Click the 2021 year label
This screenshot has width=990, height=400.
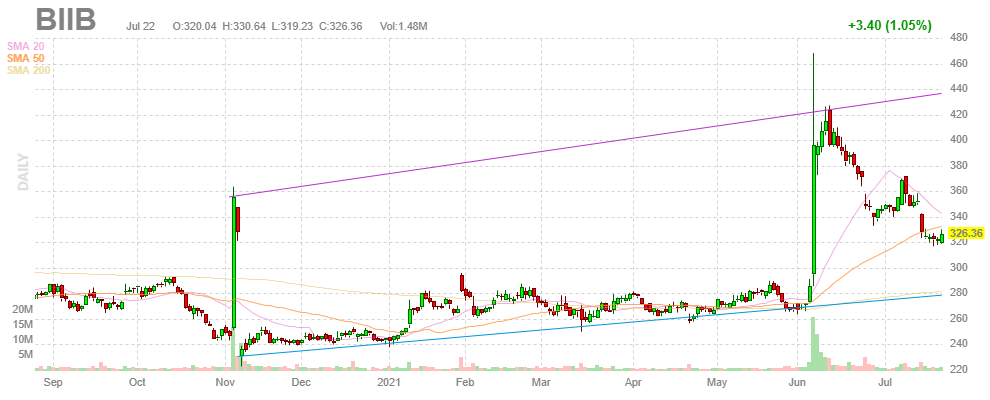[390, 382]
